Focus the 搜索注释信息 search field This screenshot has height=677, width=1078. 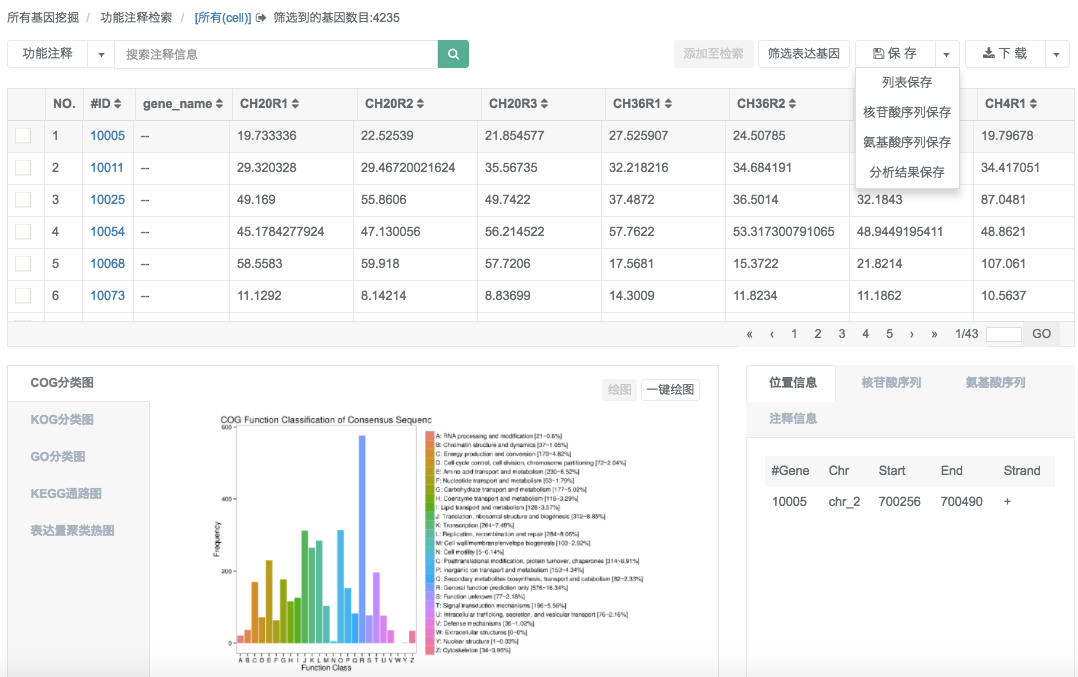tap(276, 54)
